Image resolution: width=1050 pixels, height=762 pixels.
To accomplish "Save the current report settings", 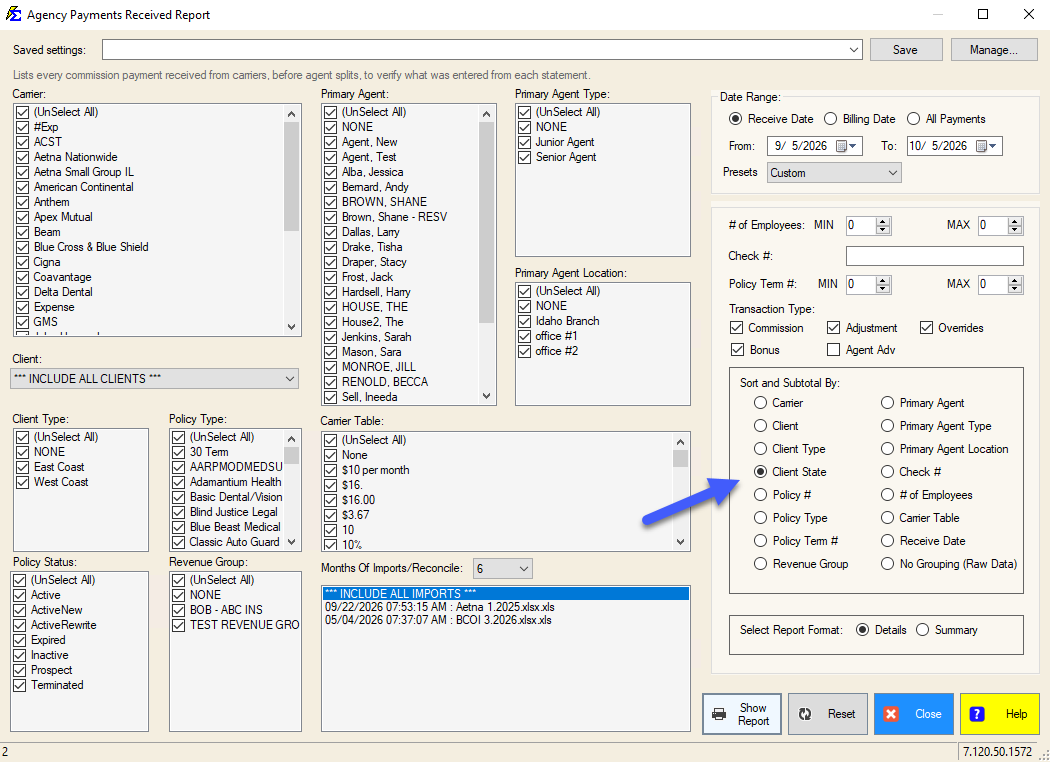I will point(905,50).
